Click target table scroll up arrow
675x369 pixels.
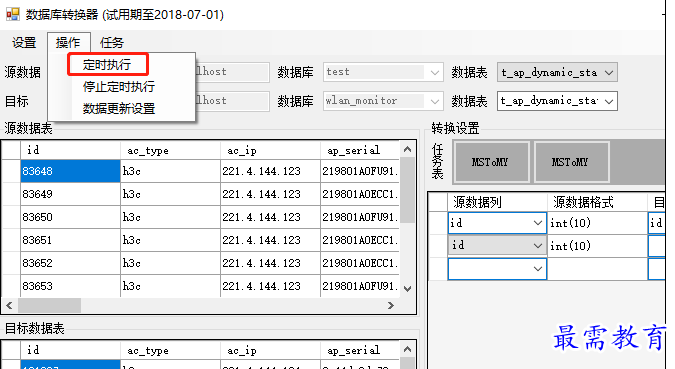click(x=407, y=349)
